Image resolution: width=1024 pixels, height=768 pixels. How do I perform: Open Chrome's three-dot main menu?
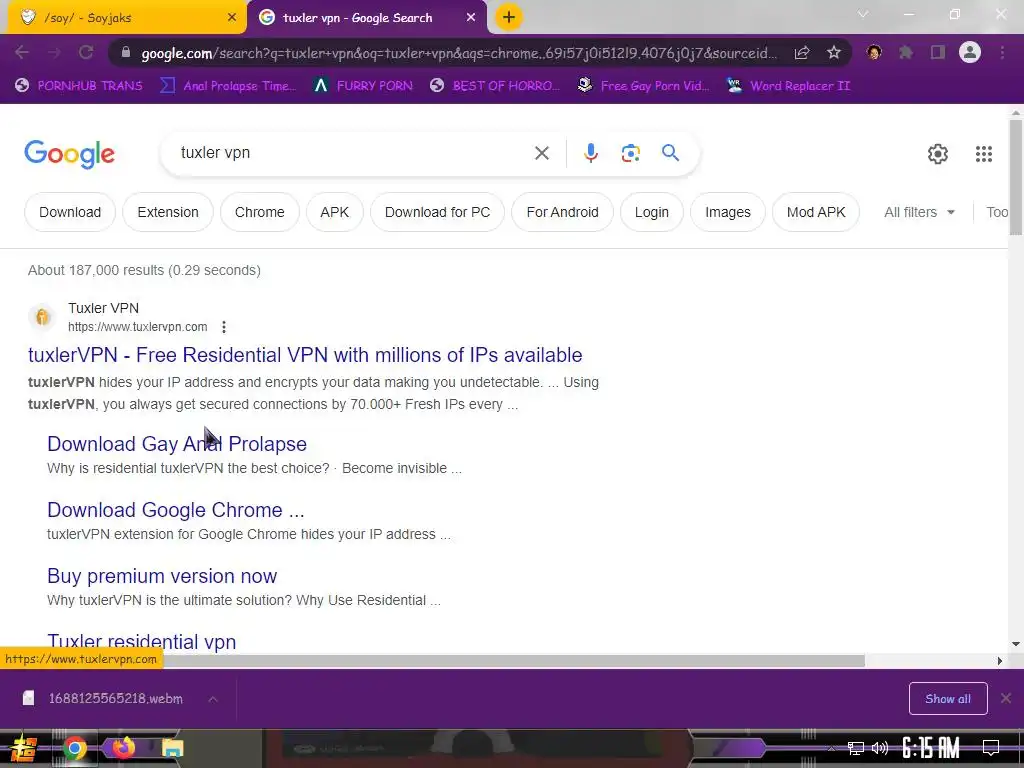coord(1002,52)
